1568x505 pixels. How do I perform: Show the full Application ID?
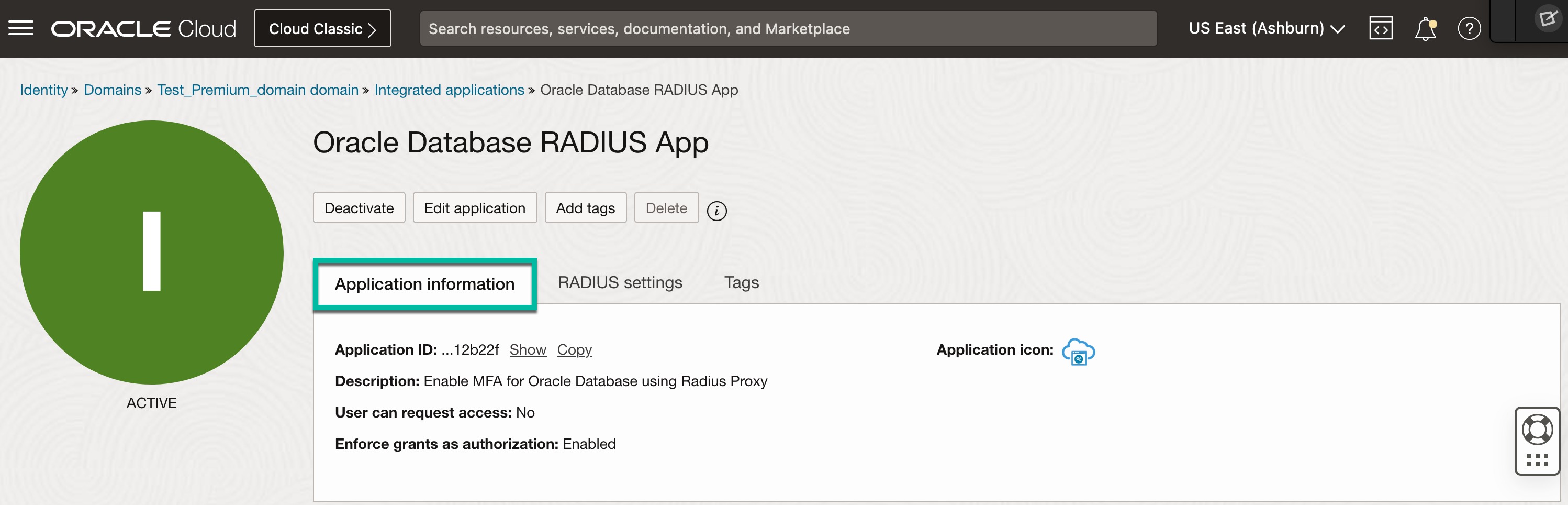click(x=527, y=349)
